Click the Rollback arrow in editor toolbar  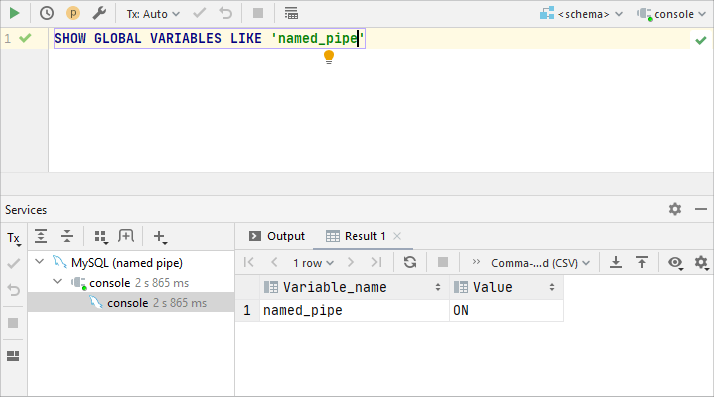226,13
